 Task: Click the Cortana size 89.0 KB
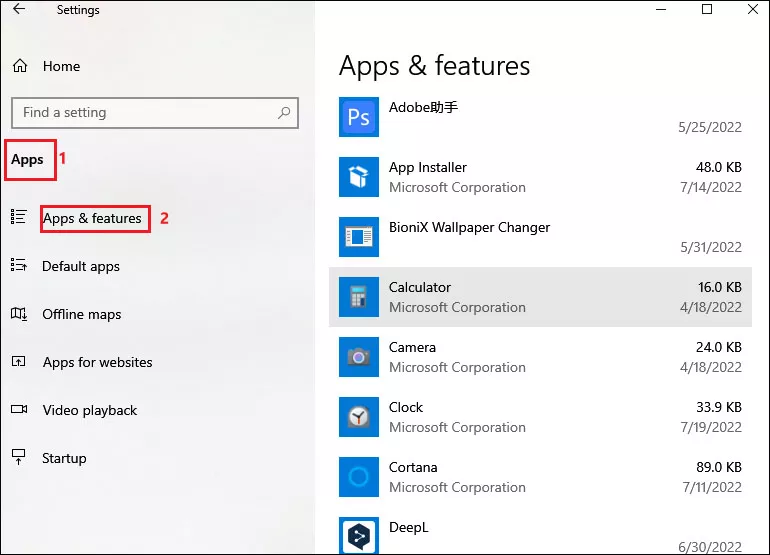(x=719, y=467)
